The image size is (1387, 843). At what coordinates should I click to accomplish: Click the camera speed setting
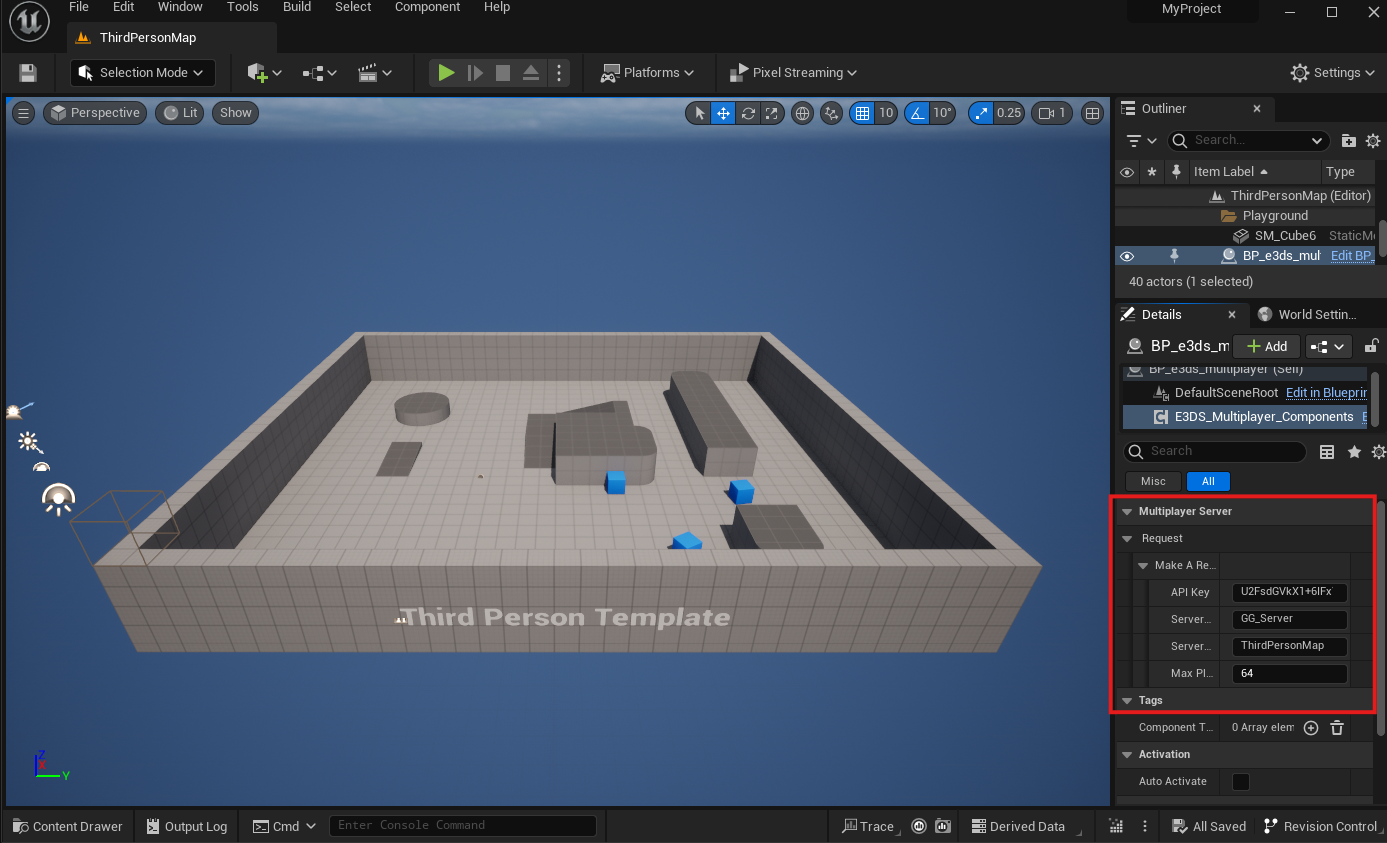[1050, 113]
